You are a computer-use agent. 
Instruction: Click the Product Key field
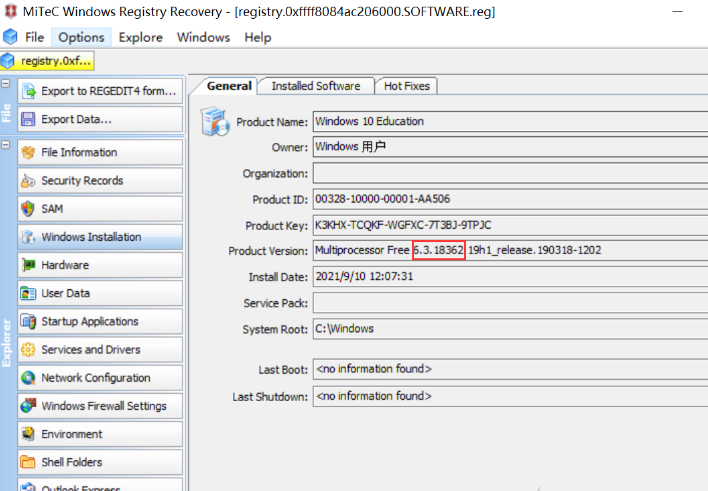pos(510,225)
